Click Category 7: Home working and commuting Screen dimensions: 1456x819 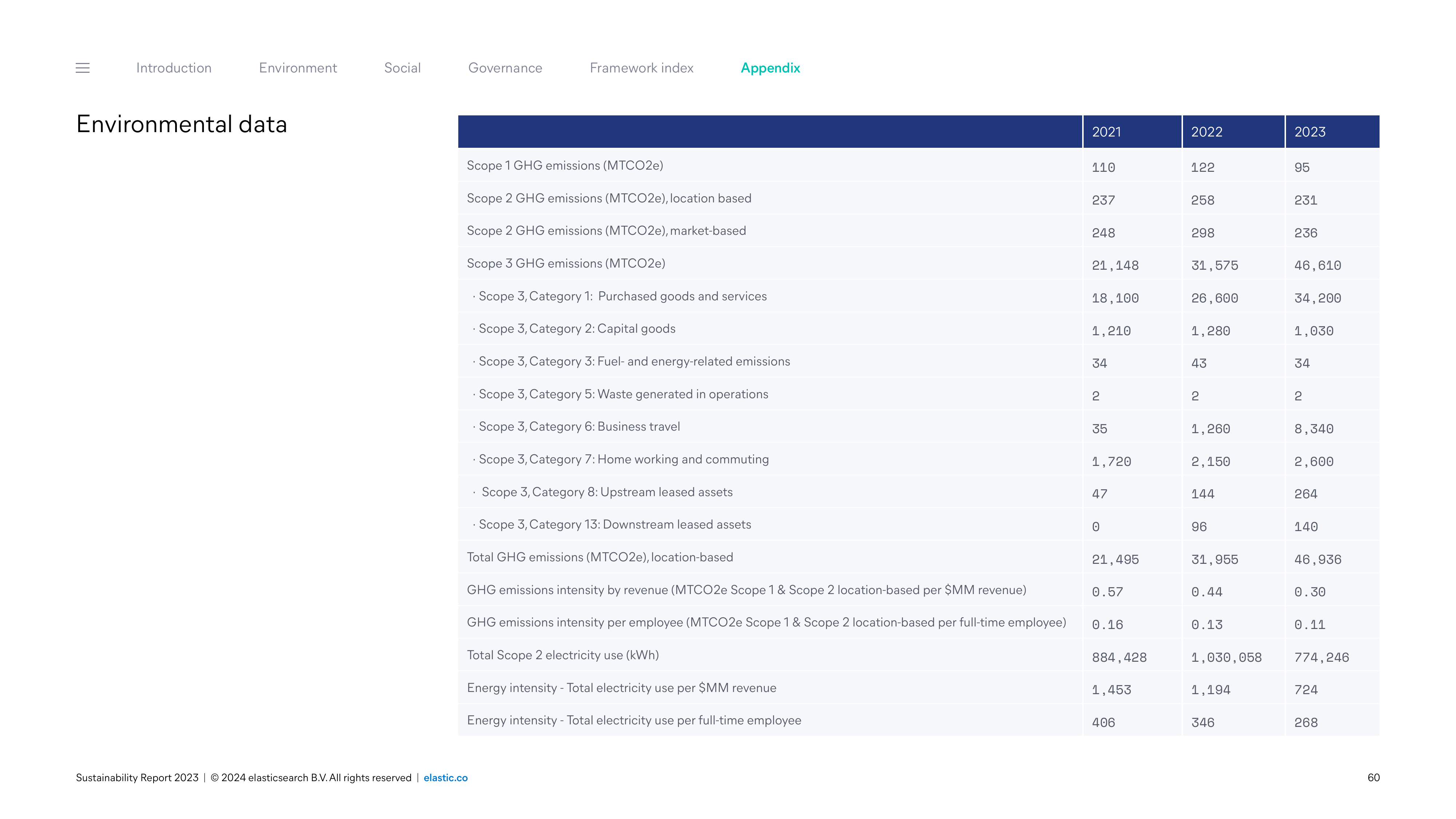click(x=621, y=459)
